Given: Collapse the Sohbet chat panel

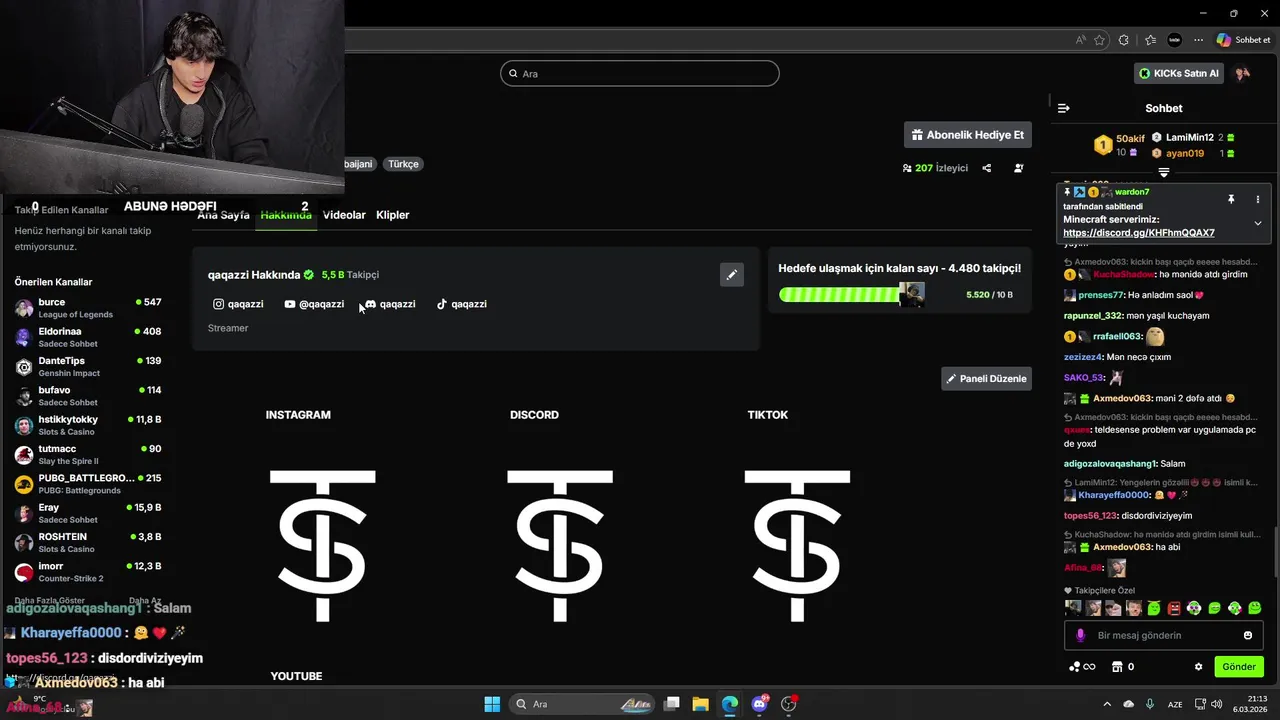Looking at the screenshot, I should (1064, 108).
